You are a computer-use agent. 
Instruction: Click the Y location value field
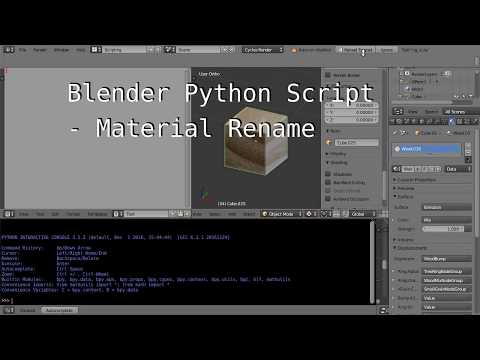(x=352, y=112)
